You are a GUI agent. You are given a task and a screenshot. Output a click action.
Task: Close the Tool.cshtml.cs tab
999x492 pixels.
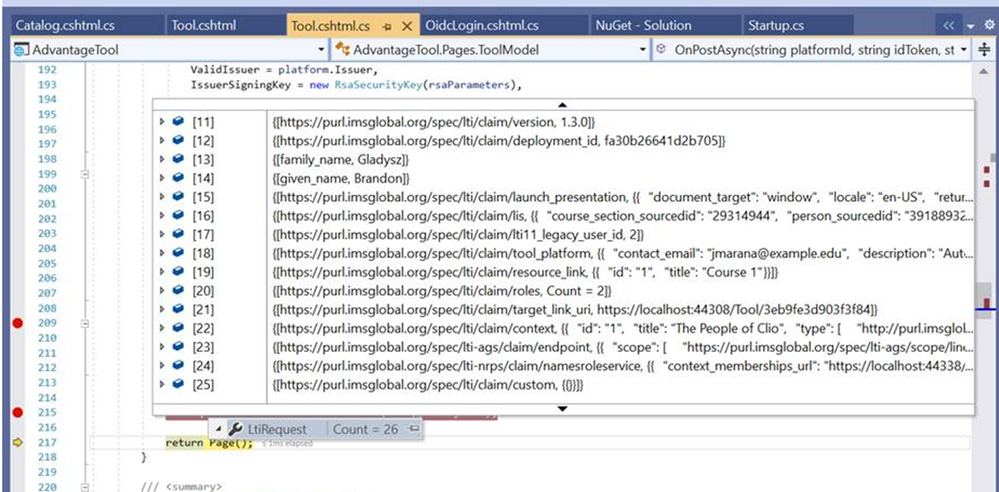coord(407,25)
